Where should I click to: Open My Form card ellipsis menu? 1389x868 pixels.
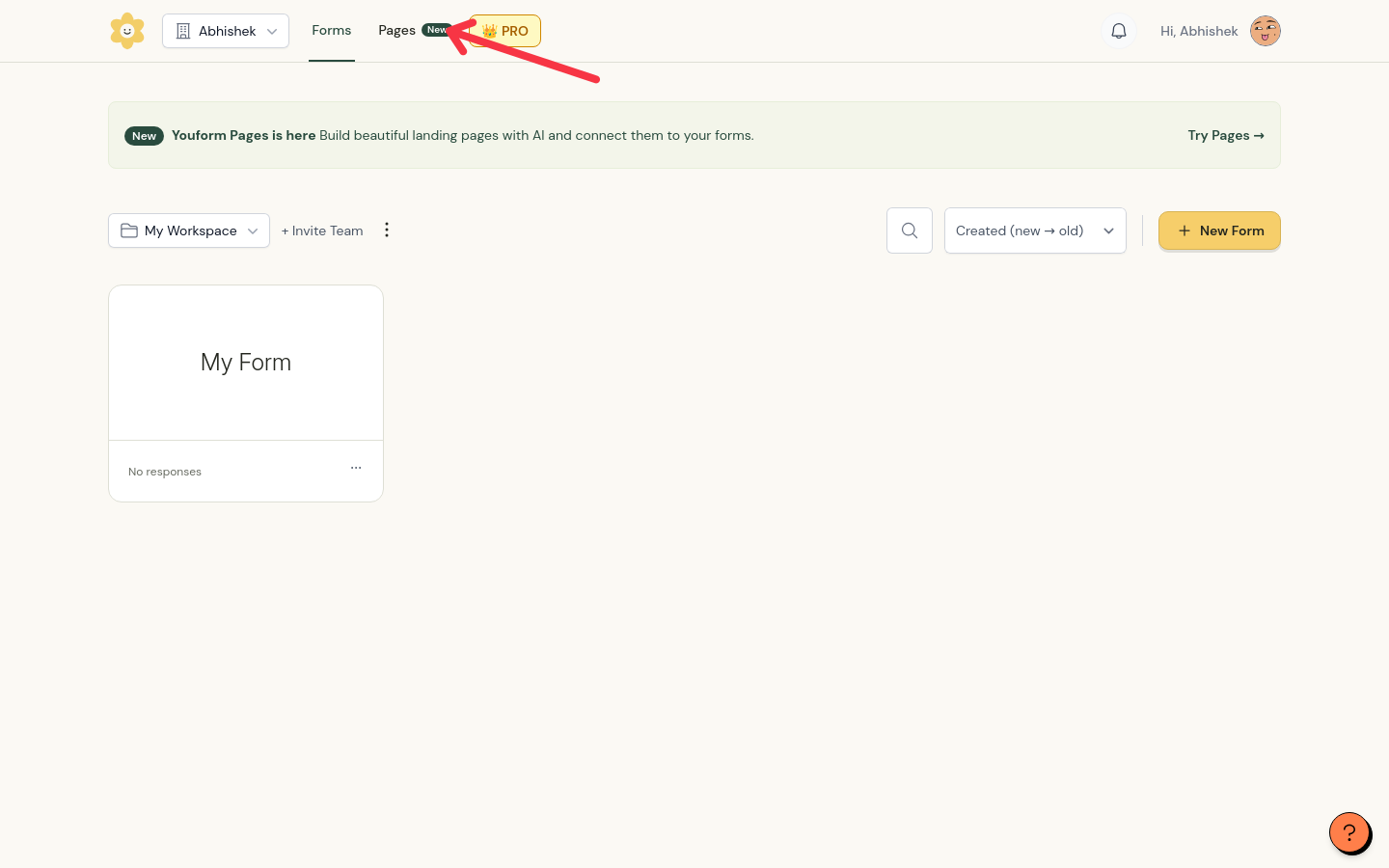tap(356, 468)
